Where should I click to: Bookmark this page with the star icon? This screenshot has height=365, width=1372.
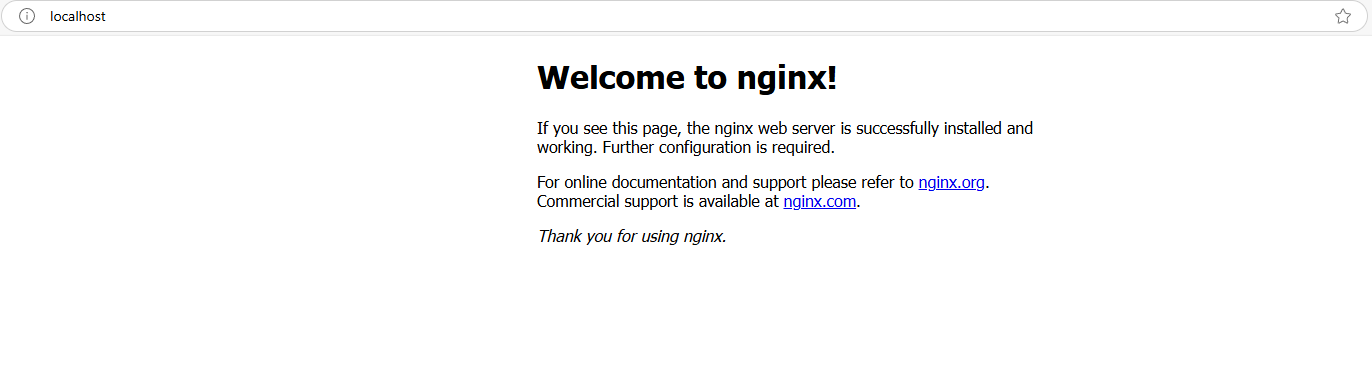(1342, 16)
